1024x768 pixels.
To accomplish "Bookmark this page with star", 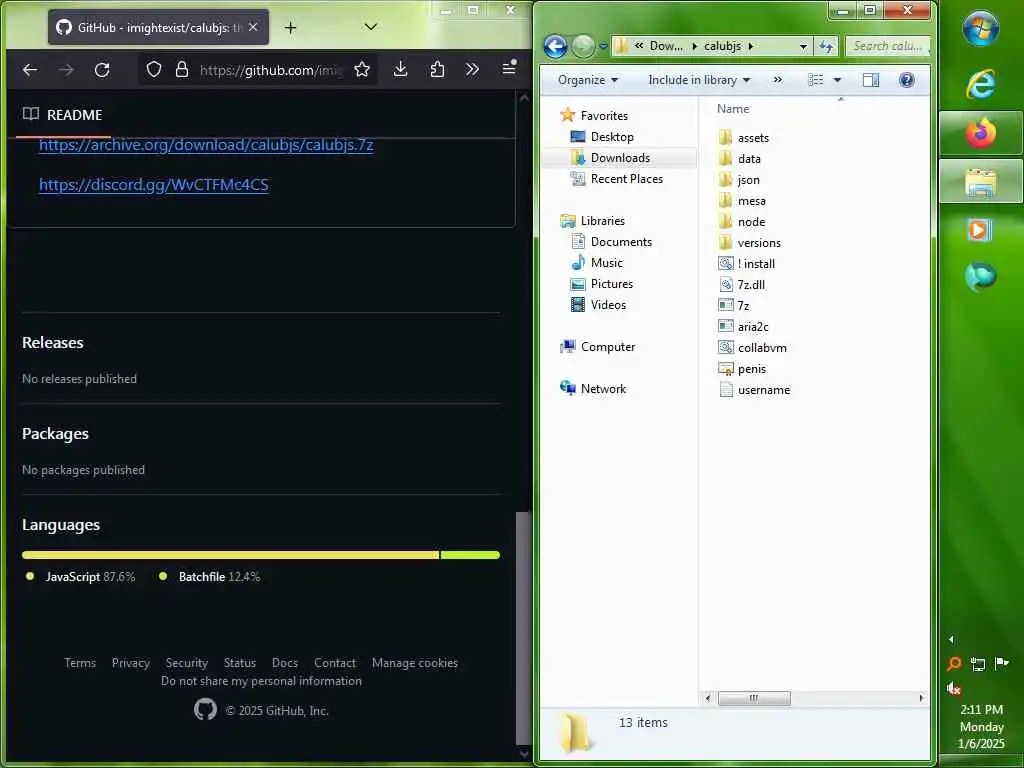I will pyautogui.click(x=362, y=70).
